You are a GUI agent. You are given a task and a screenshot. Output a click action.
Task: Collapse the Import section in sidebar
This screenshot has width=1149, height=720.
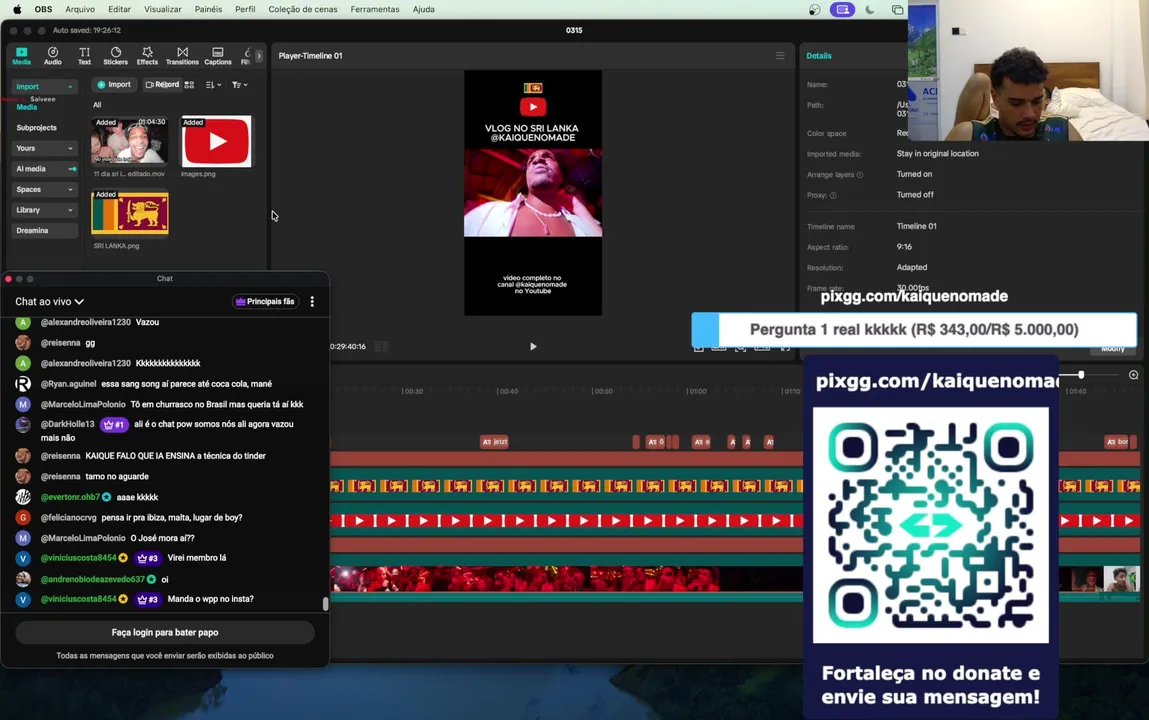click(44, 86)
